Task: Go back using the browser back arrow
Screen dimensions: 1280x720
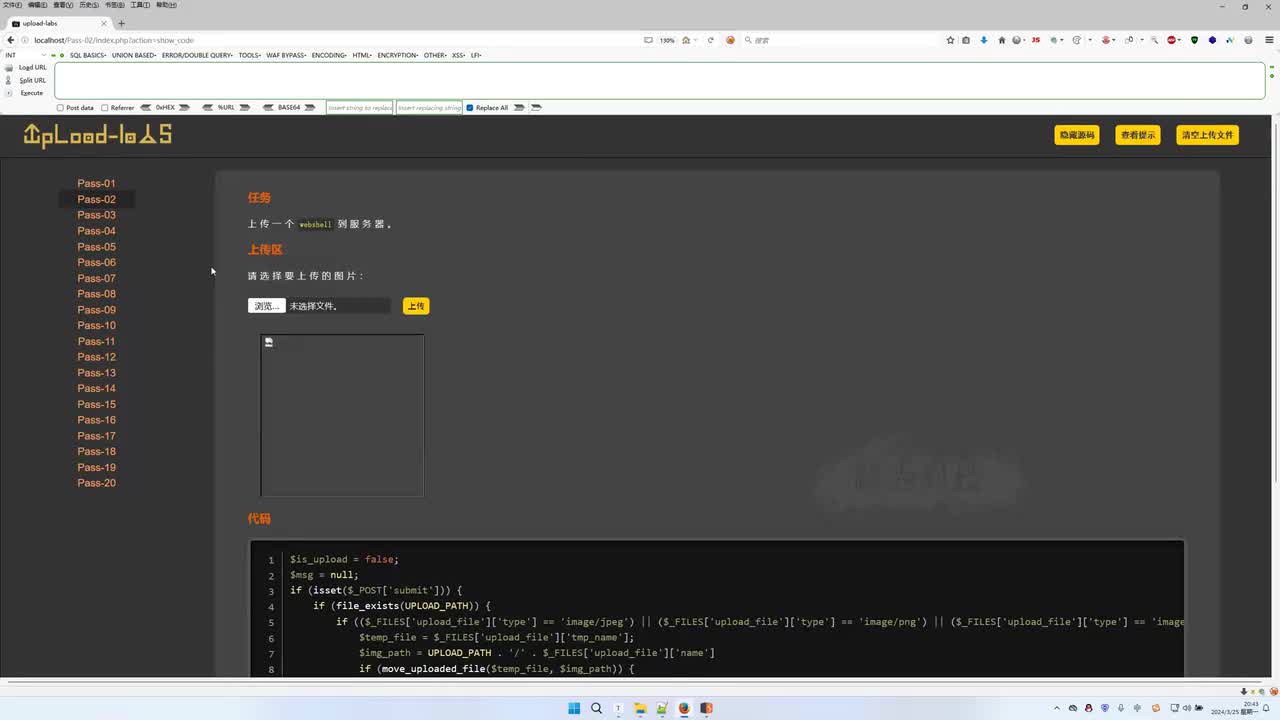Action: (x=10, y=40)
